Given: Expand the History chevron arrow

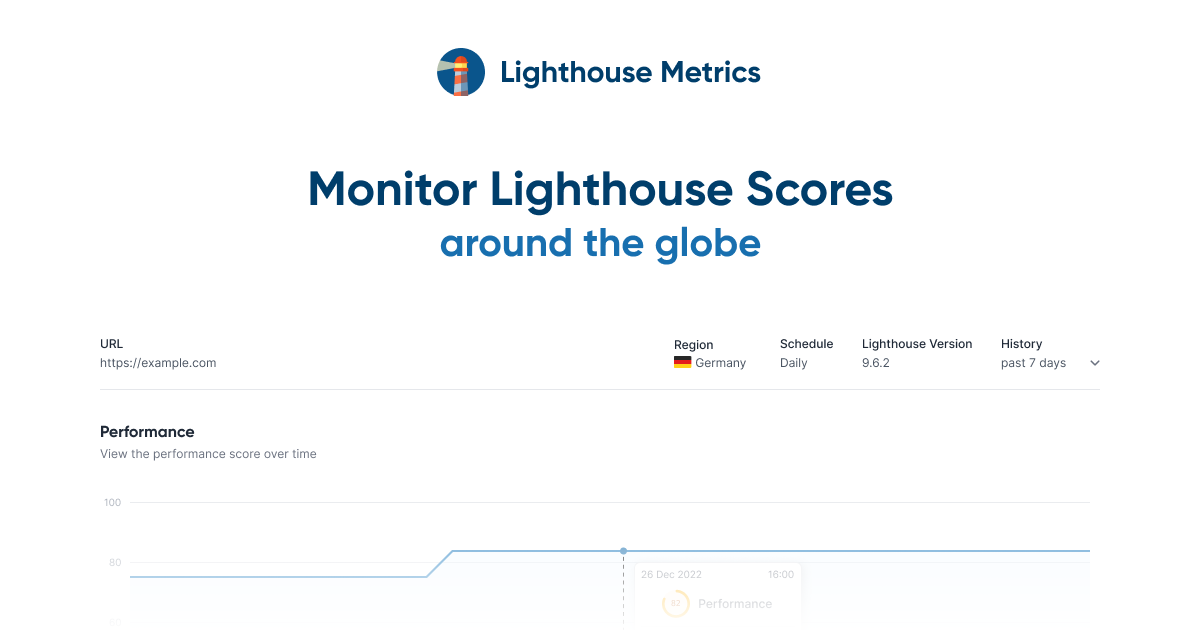Looking at the screenshot, I should pyautogui.click(x=1094, y=363).
